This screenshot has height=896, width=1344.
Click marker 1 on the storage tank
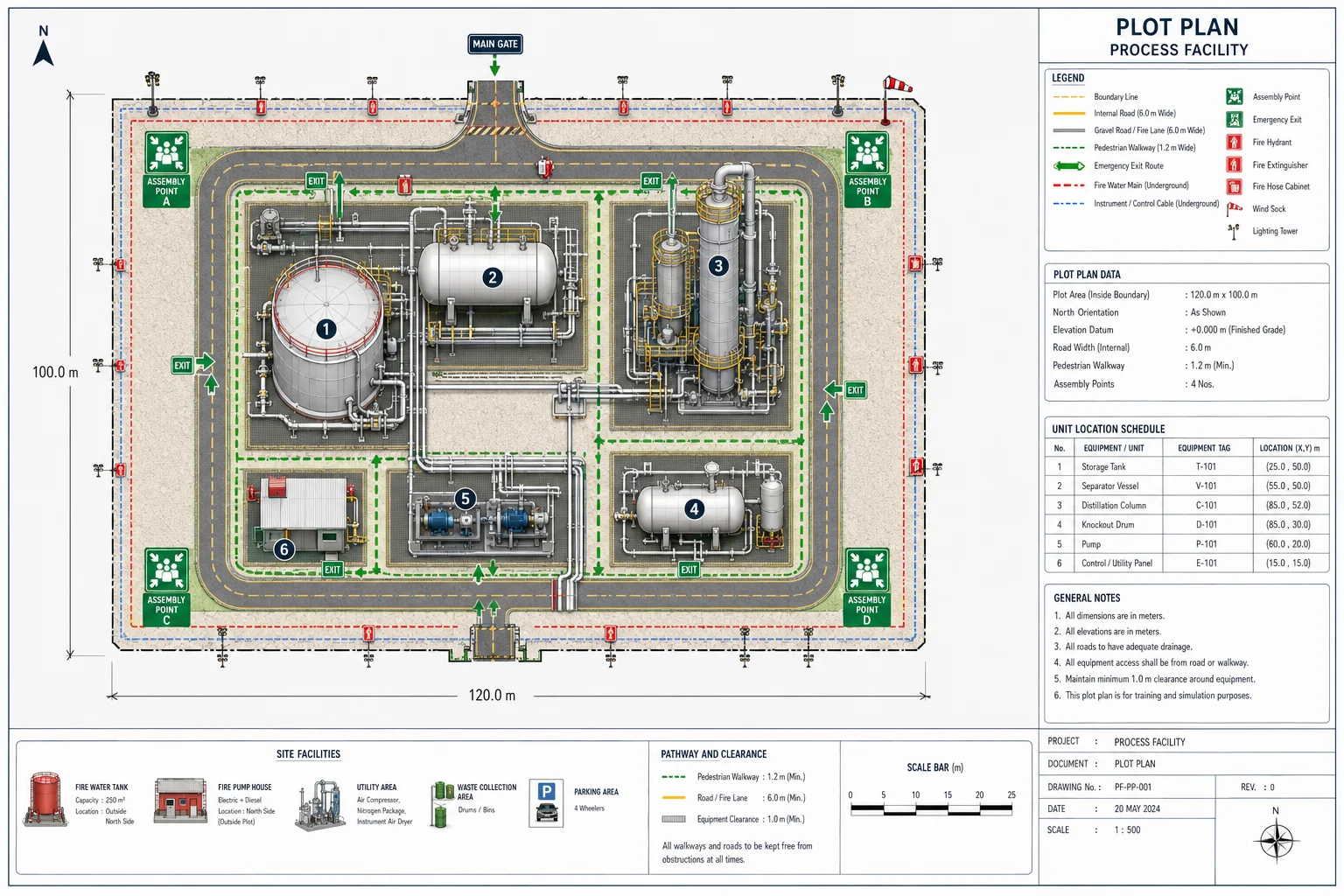[326, 329]
